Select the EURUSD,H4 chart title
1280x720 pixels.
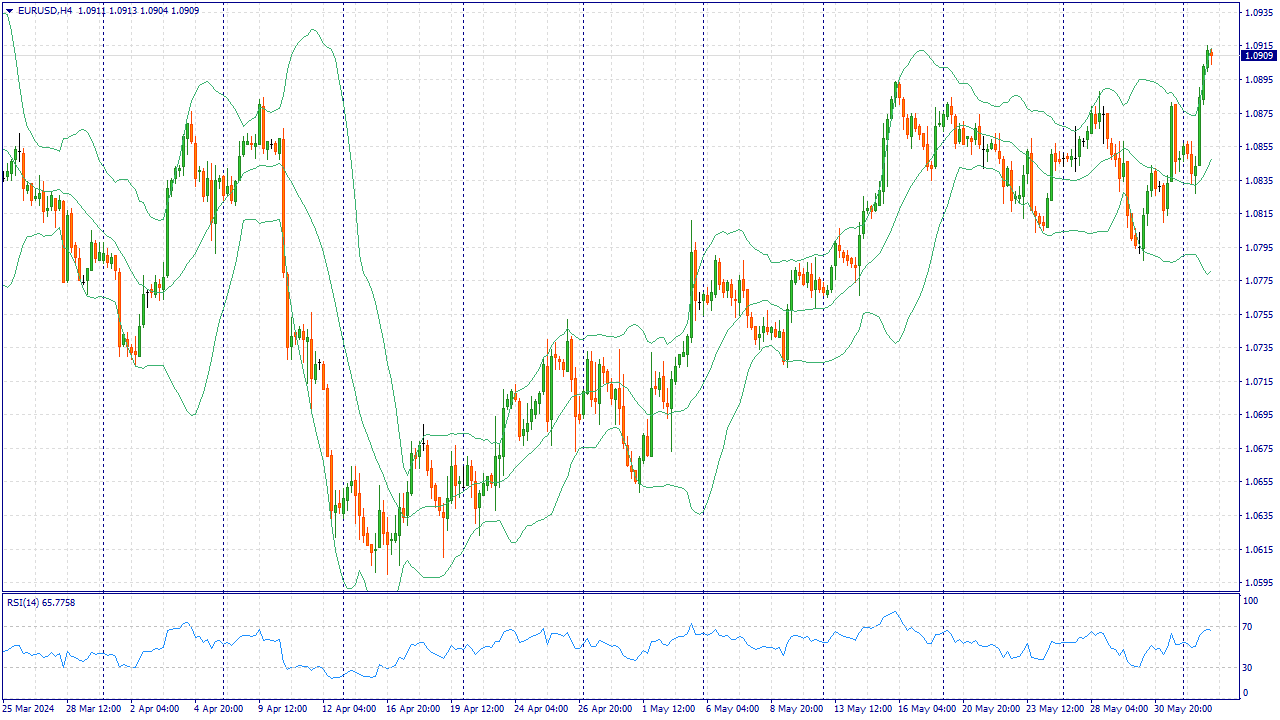[45, 10]
